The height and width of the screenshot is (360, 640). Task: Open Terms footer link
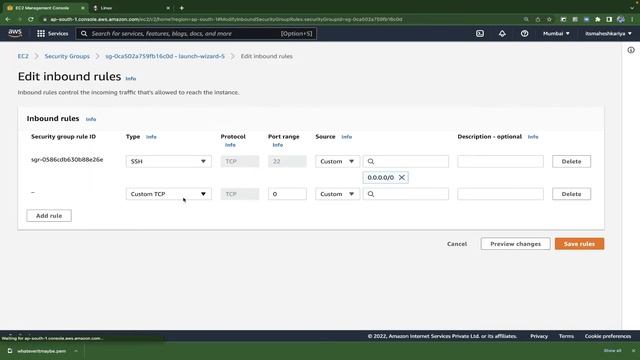coord(566,336)
